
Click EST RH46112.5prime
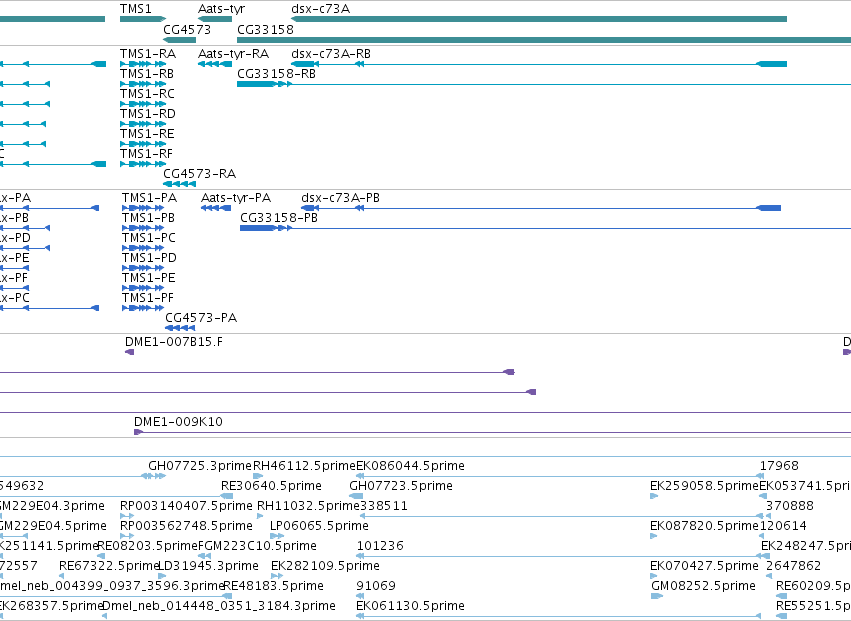(x=304, y=466)
